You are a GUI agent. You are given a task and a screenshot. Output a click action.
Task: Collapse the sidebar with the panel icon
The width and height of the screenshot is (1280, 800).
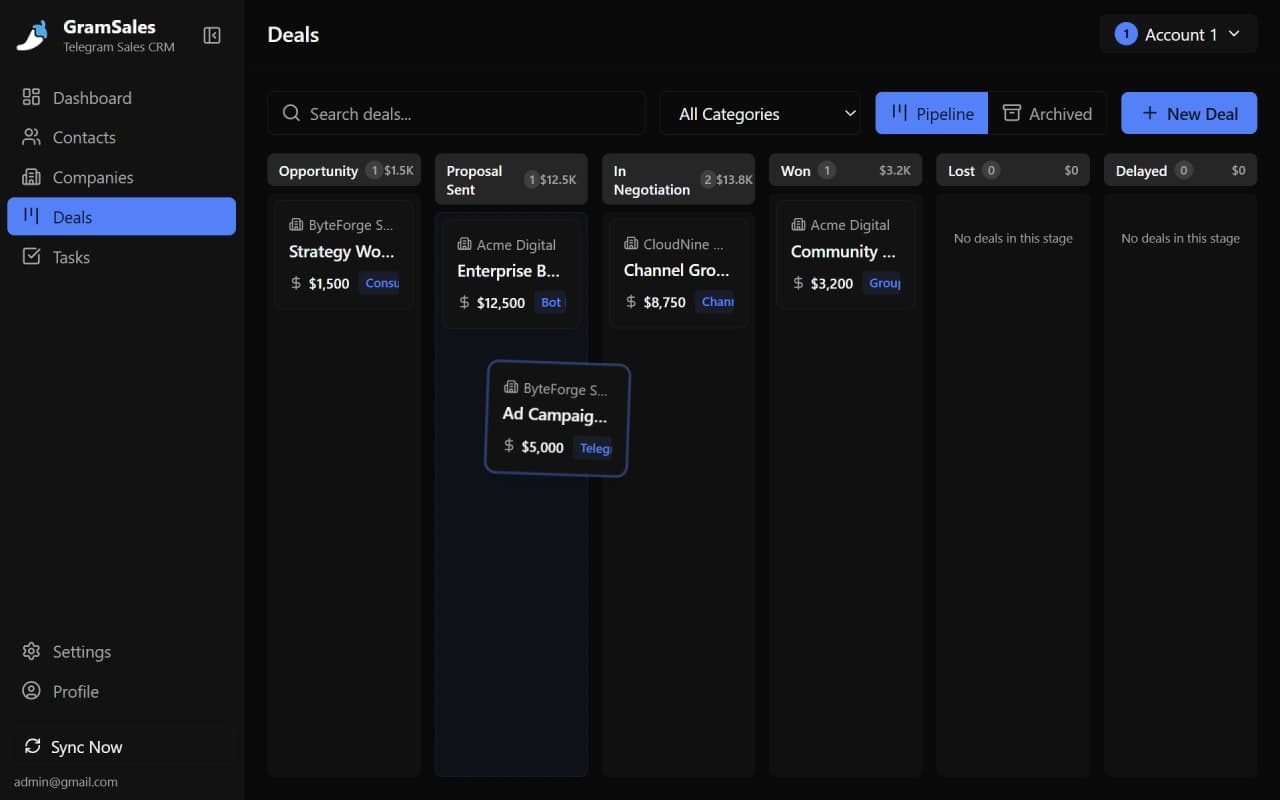coord(212,35)
